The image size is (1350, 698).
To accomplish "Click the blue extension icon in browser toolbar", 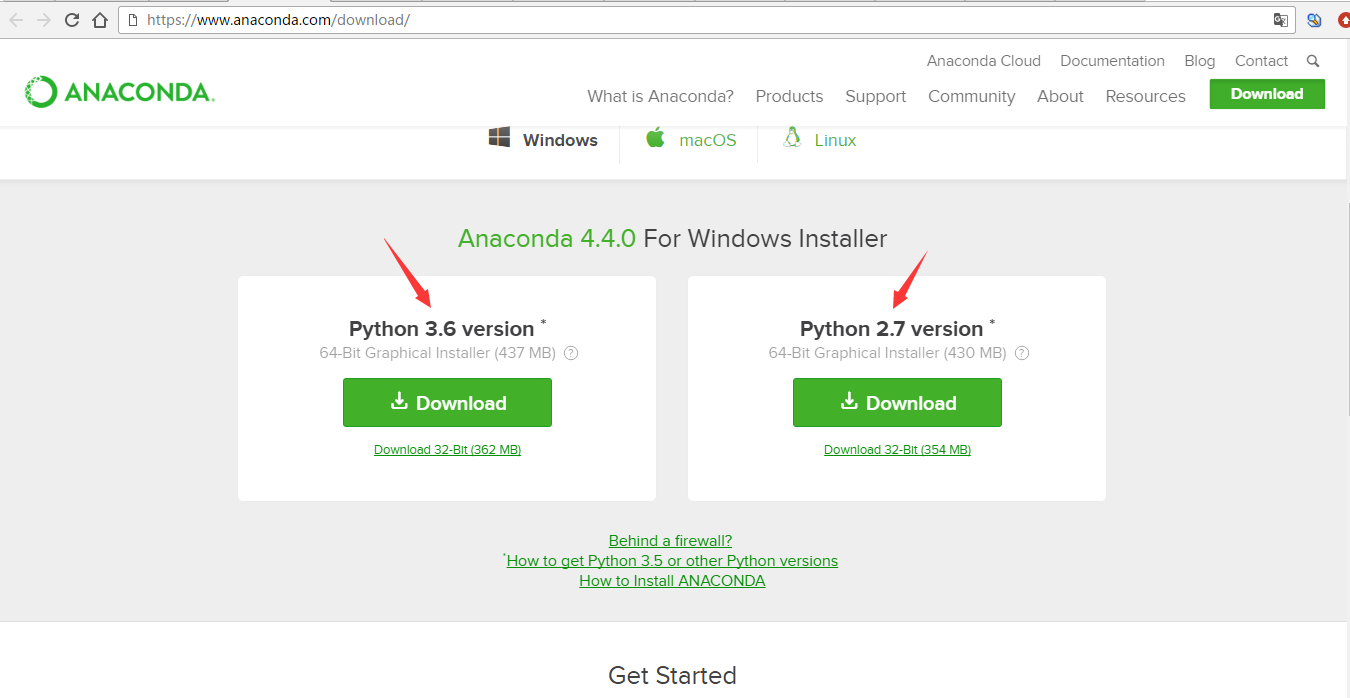I will click(x=1313, y=19).
